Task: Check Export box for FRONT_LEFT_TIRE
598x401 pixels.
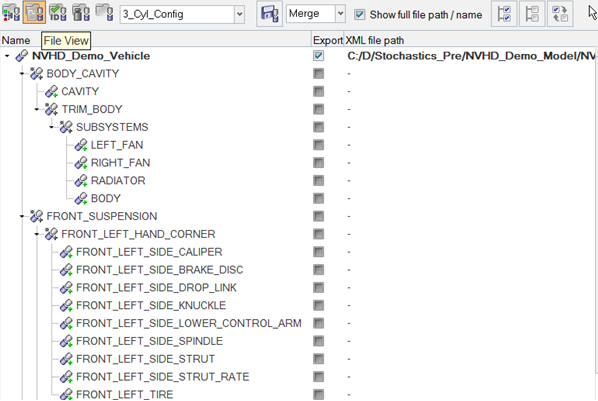Action: pyautogui.click(x=318, y=394)
